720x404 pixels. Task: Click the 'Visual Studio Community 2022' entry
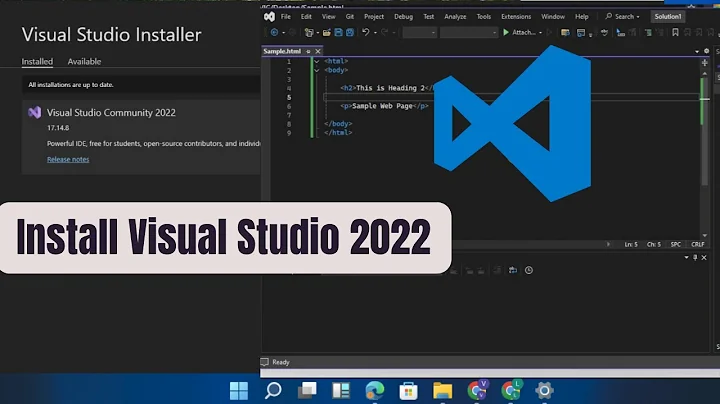(111, 112)
